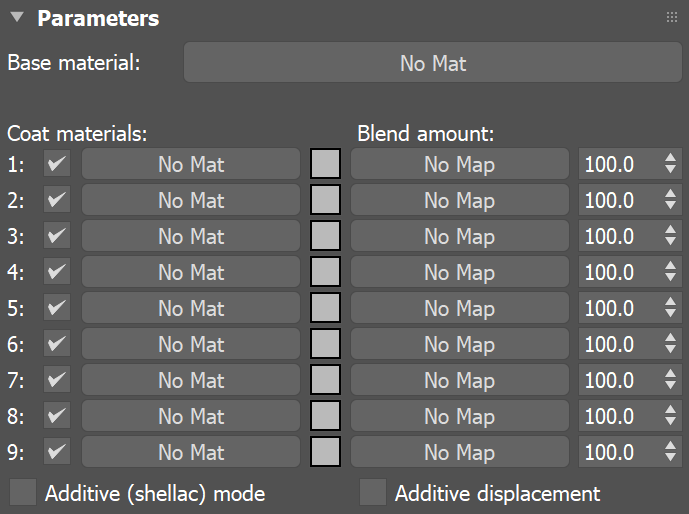Screen dimensions: 689x514
Task: Assign coat material 2 No Mat slot
Action: point(191,200)
